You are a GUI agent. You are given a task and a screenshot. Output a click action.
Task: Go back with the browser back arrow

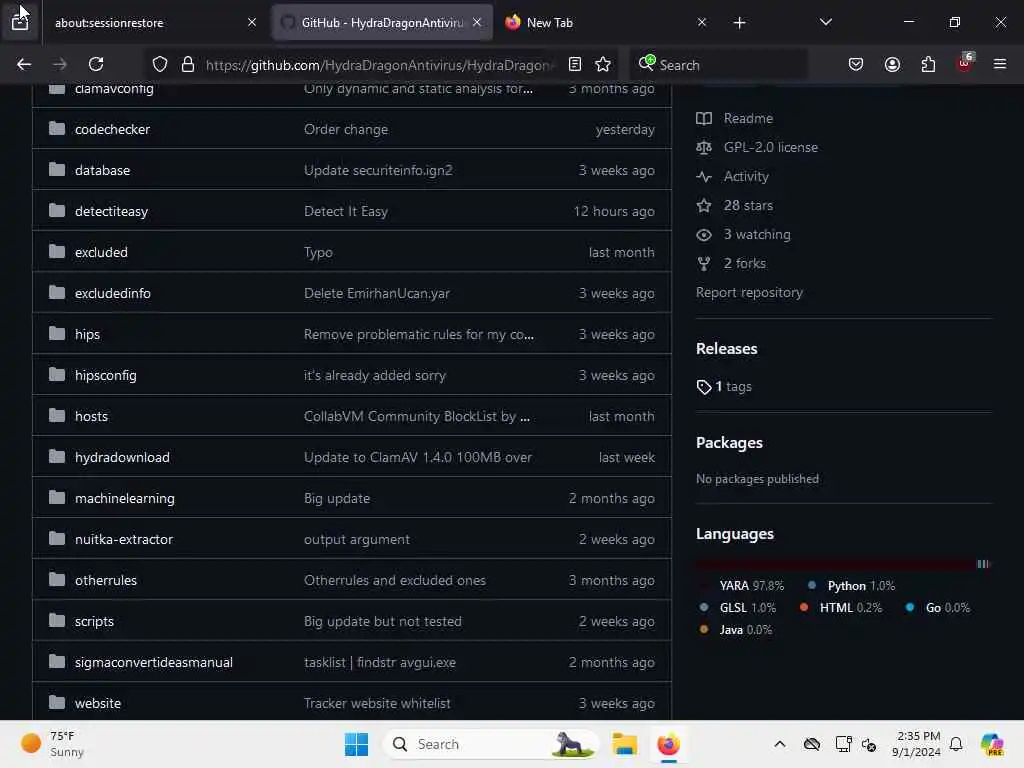(x=24, y=64)
